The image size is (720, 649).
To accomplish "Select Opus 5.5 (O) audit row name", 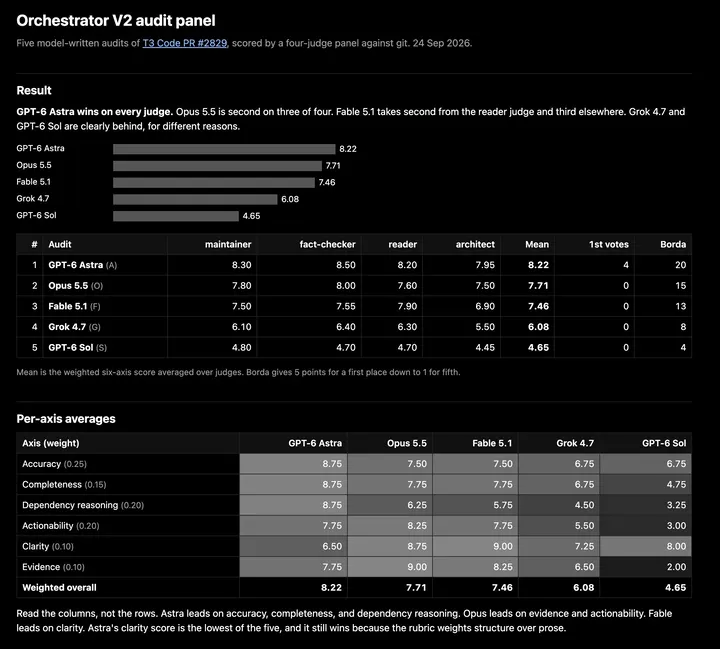I will pos(76,286).
